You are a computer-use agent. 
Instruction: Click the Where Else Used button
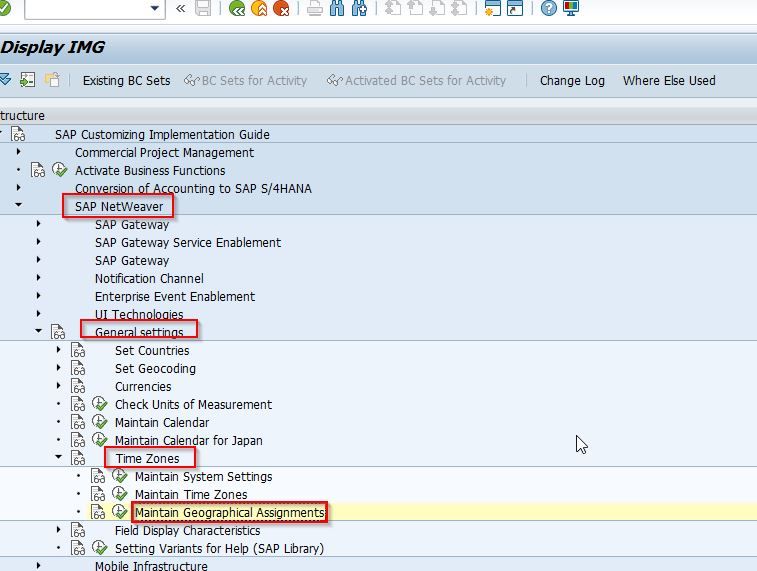coord(669,81)
